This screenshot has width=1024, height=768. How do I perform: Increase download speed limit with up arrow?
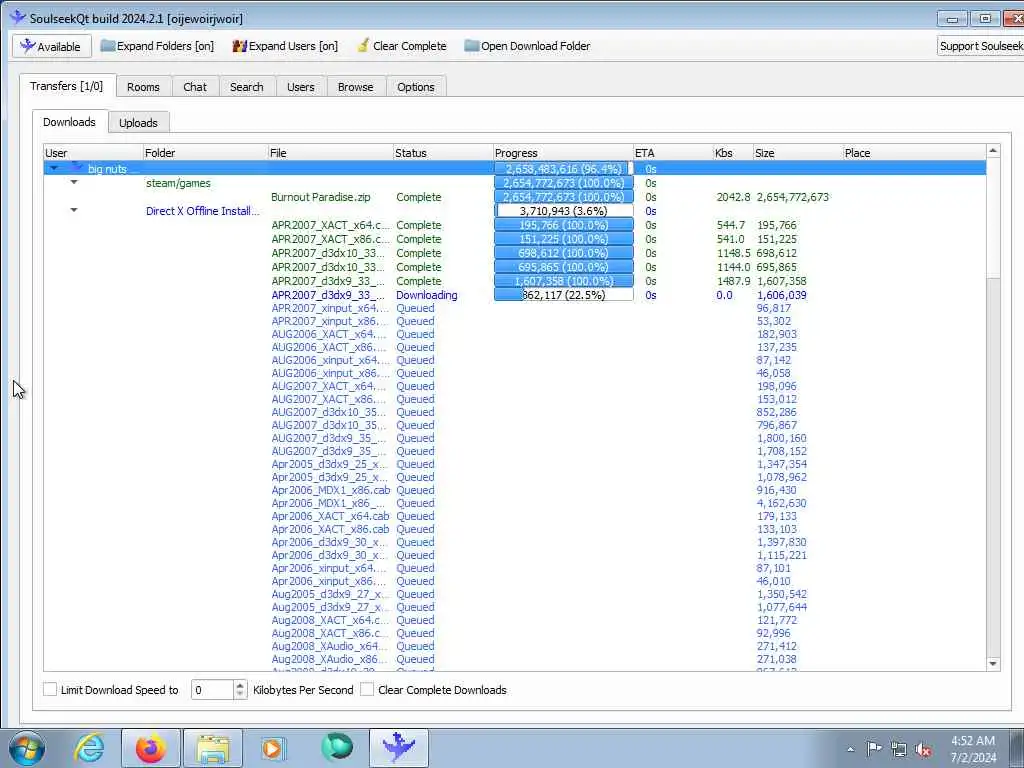240,685
